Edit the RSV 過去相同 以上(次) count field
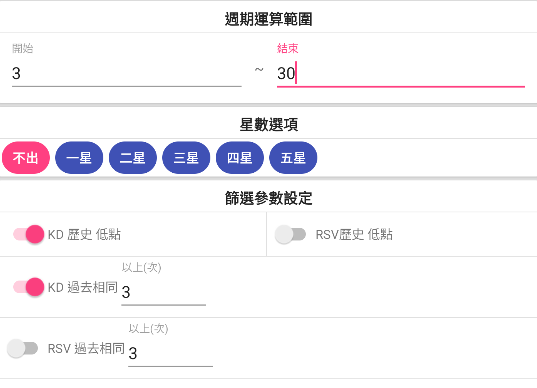537x388 pixels. 171,353
